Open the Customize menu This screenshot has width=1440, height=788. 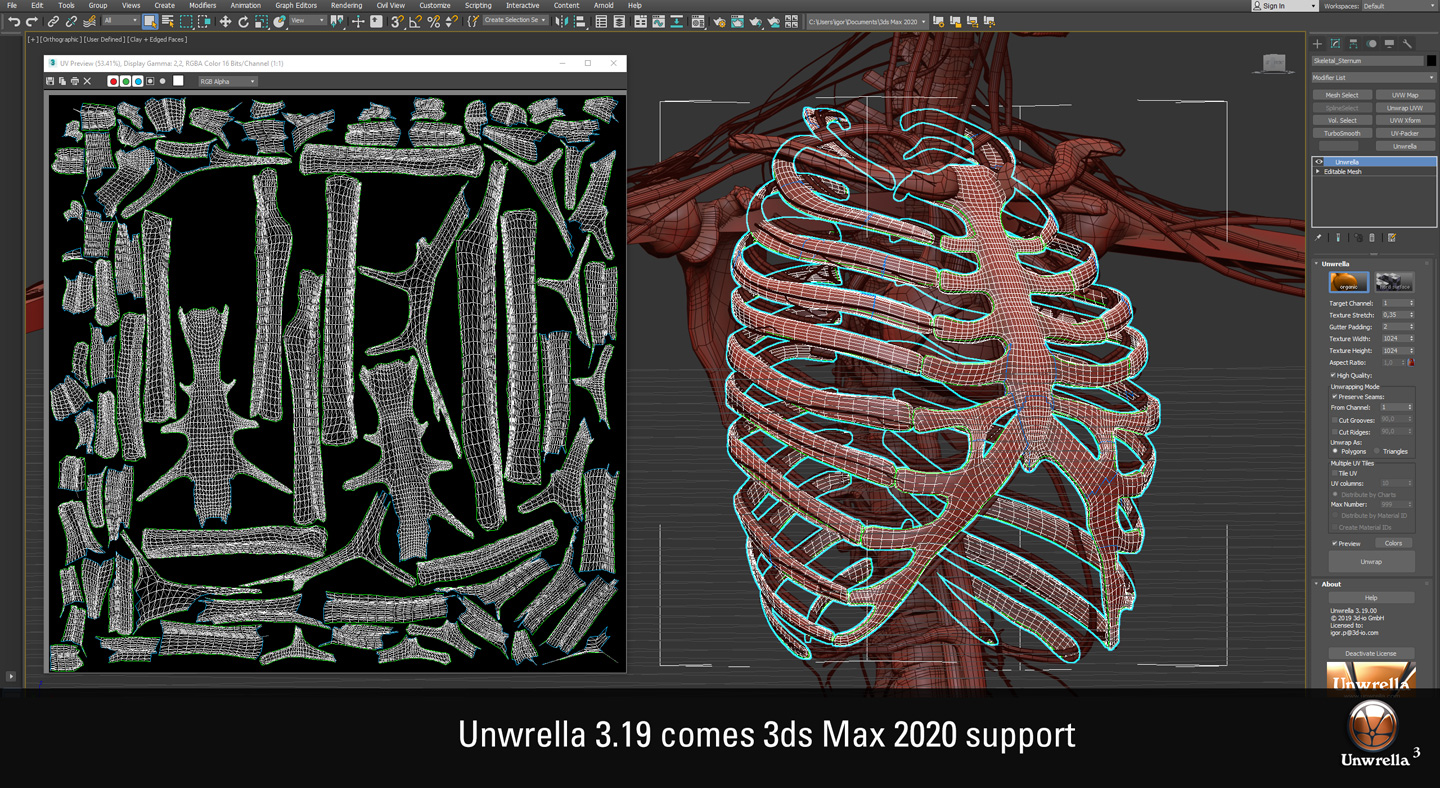tap(434, 6)
